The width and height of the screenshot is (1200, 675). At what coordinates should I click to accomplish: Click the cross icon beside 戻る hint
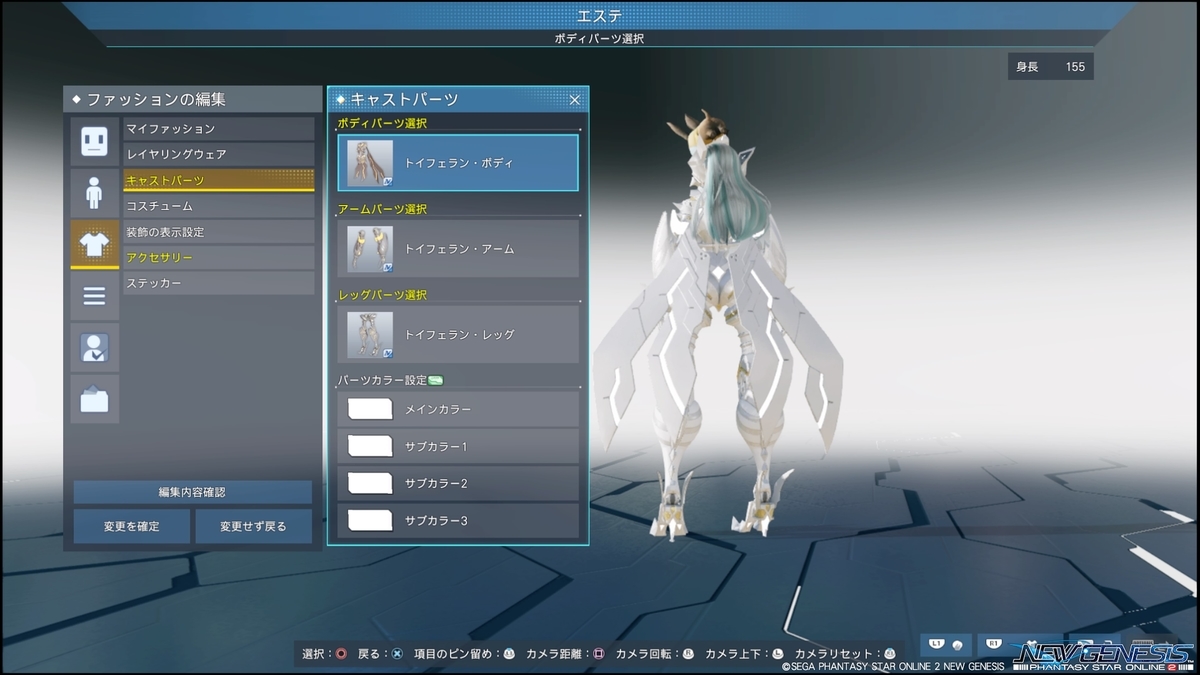(397, 654)
